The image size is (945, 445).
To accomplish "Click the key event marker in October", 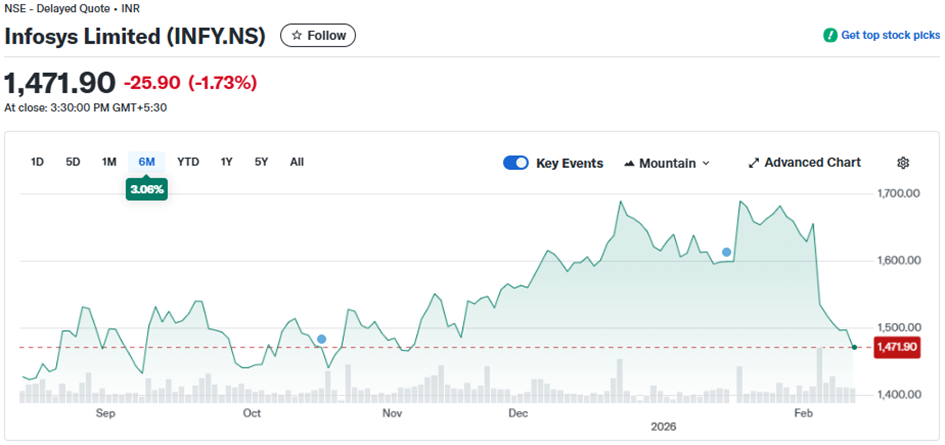I will pos(321,339).
